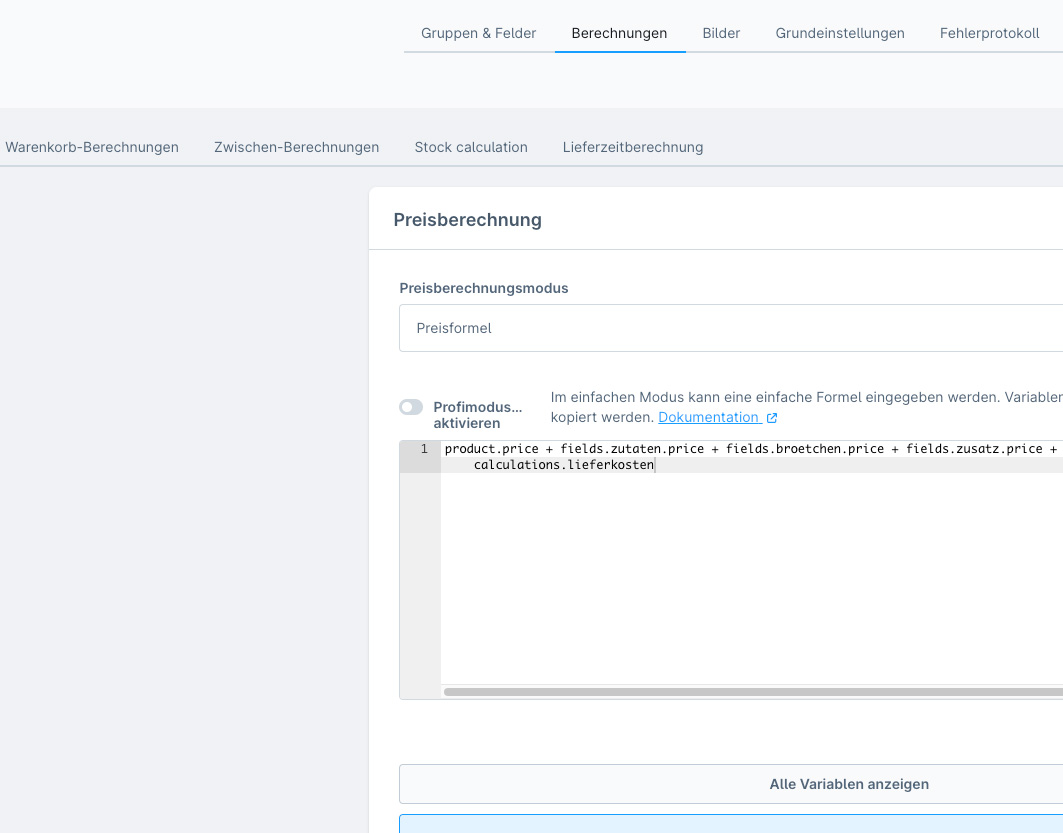Select the Stock calculation sub-tab
The image size is (1063, 833).
tap(471, 147)
